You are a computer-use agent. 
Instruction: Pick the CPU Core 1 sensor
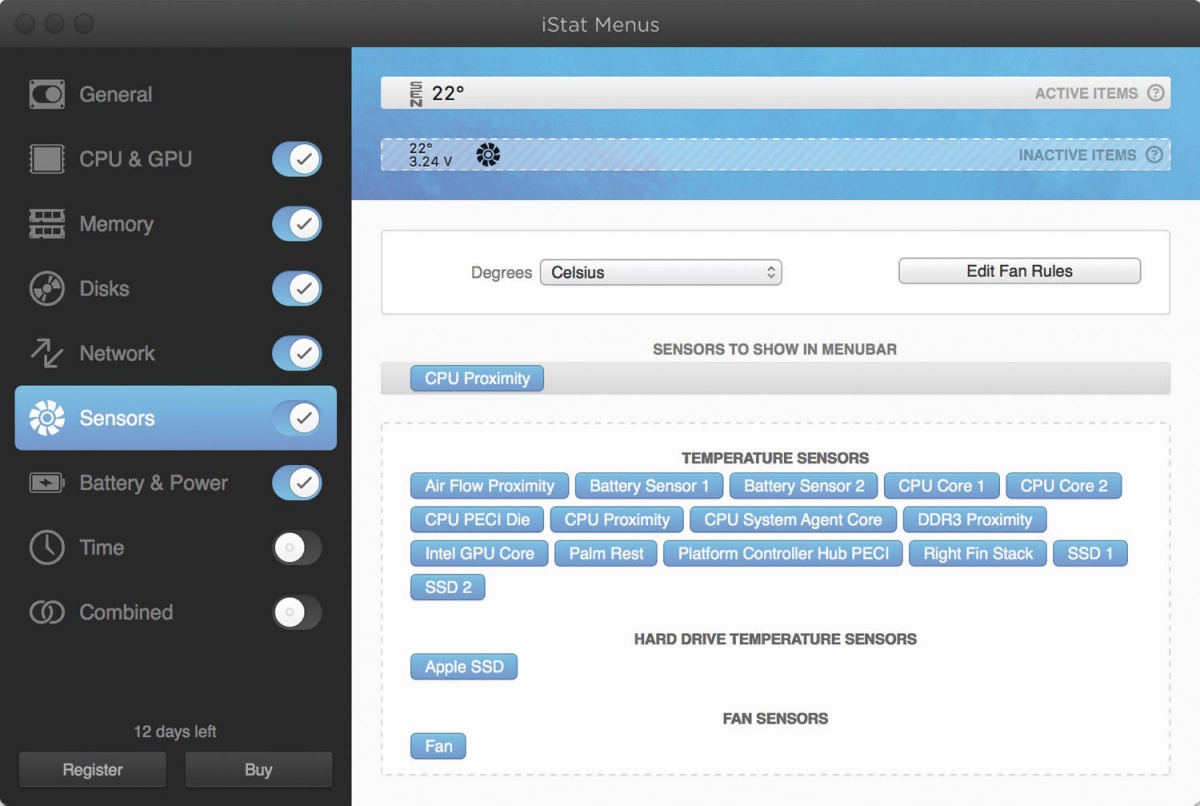click(941, 486)
